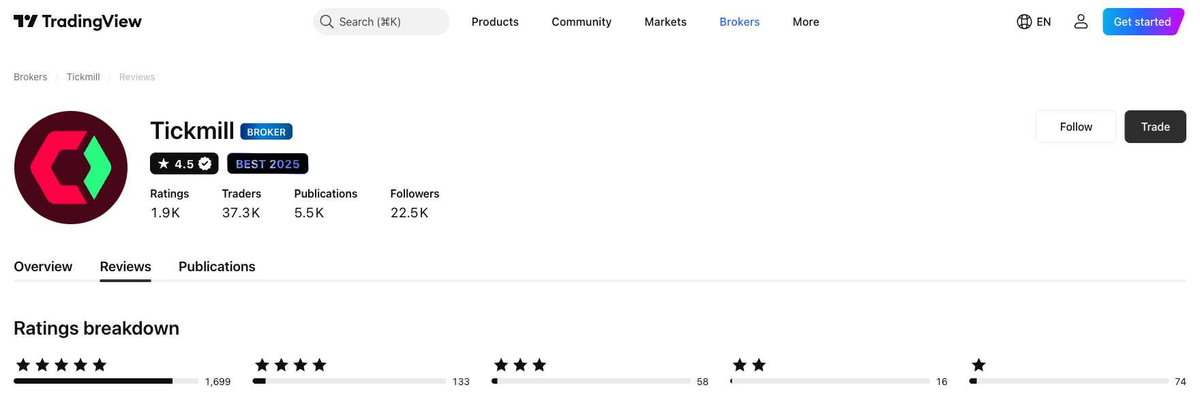Image resolution: width=1200 pixels, height=404 pixels.
Task: Click the BEST 2025 badge
Action: click(x=268, y=163)
